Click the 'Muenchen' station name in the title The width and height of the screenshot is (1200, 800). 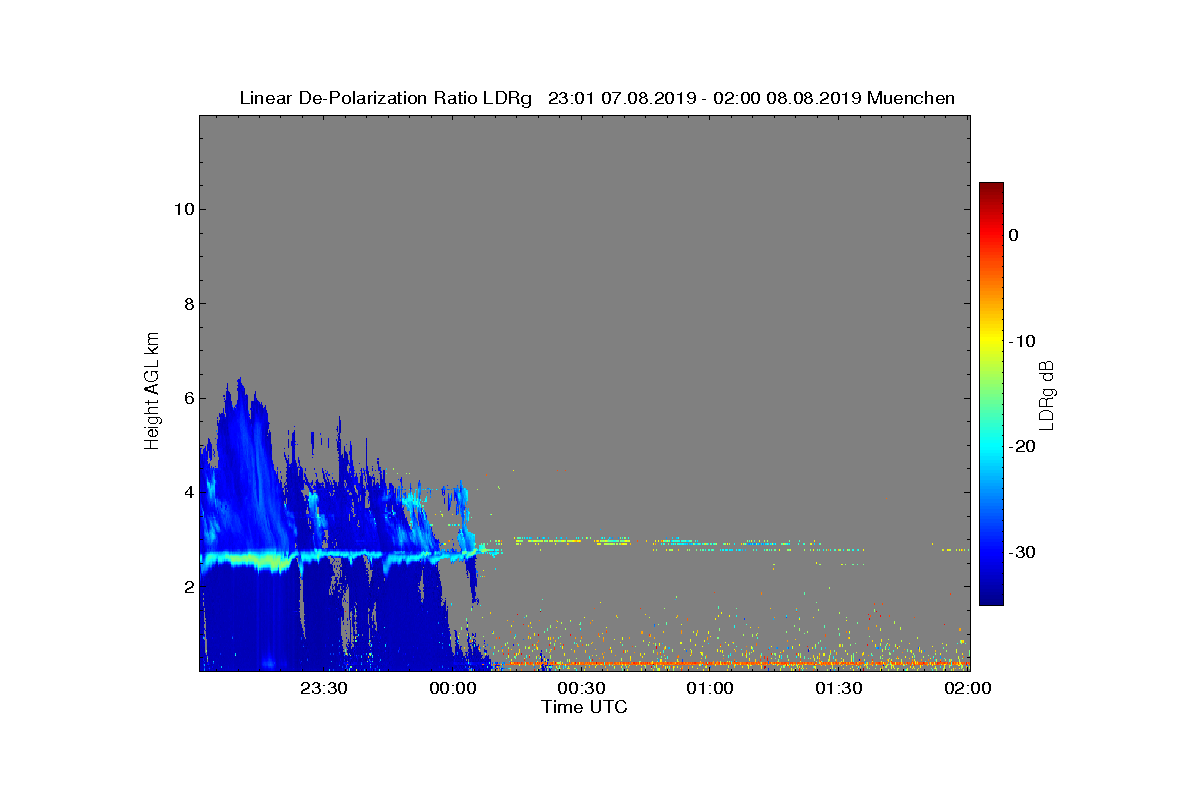pos(911,98)
